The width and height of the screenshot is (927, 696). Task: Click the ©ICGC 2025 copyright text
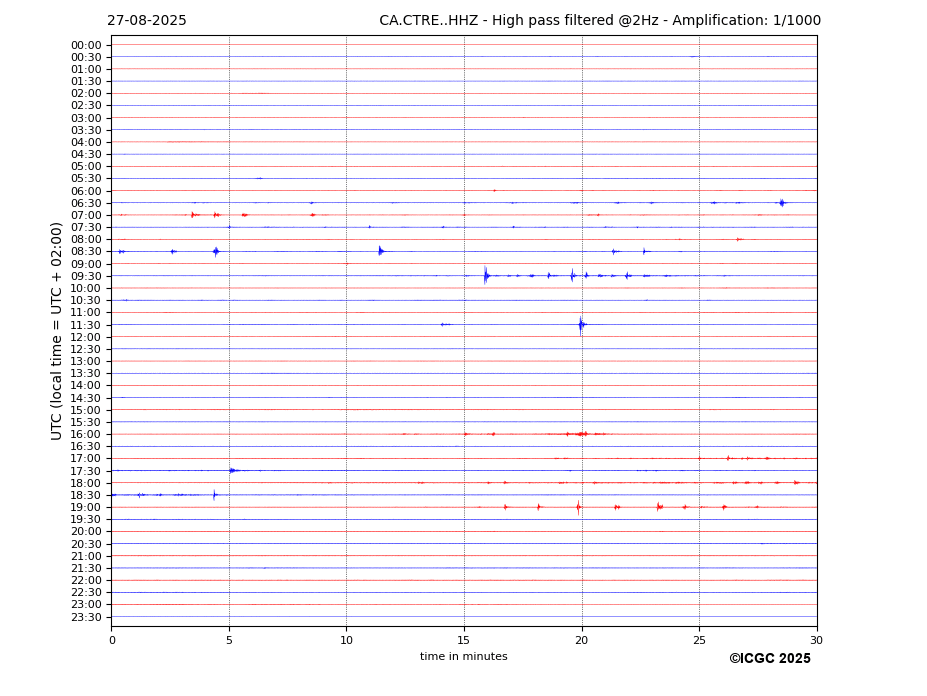pos(770,659)
